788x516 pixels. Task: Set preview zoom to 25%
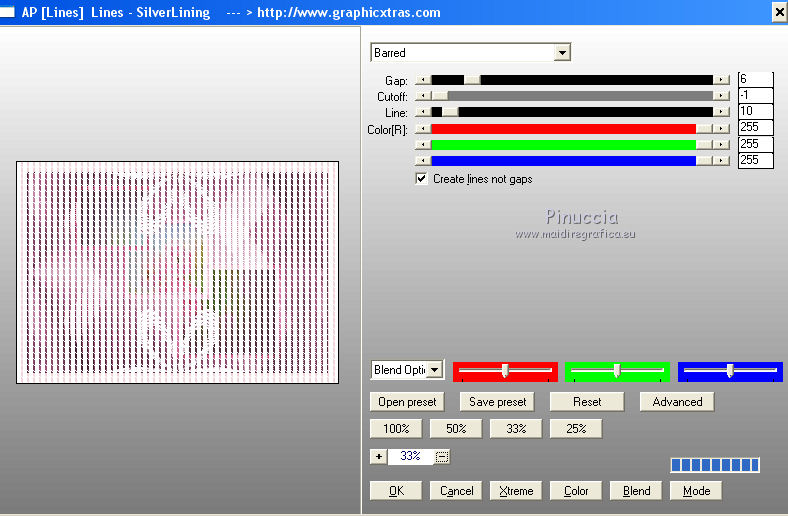tap(576, 429)
